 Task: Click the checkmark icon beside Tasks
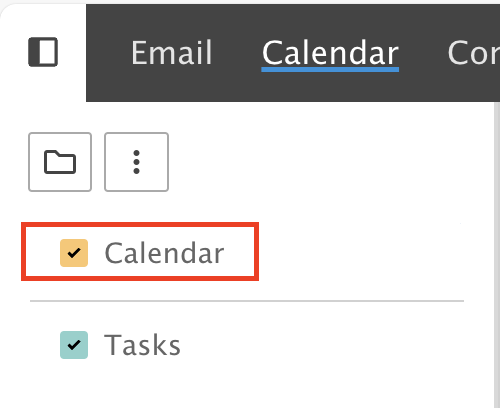(74, 345)
